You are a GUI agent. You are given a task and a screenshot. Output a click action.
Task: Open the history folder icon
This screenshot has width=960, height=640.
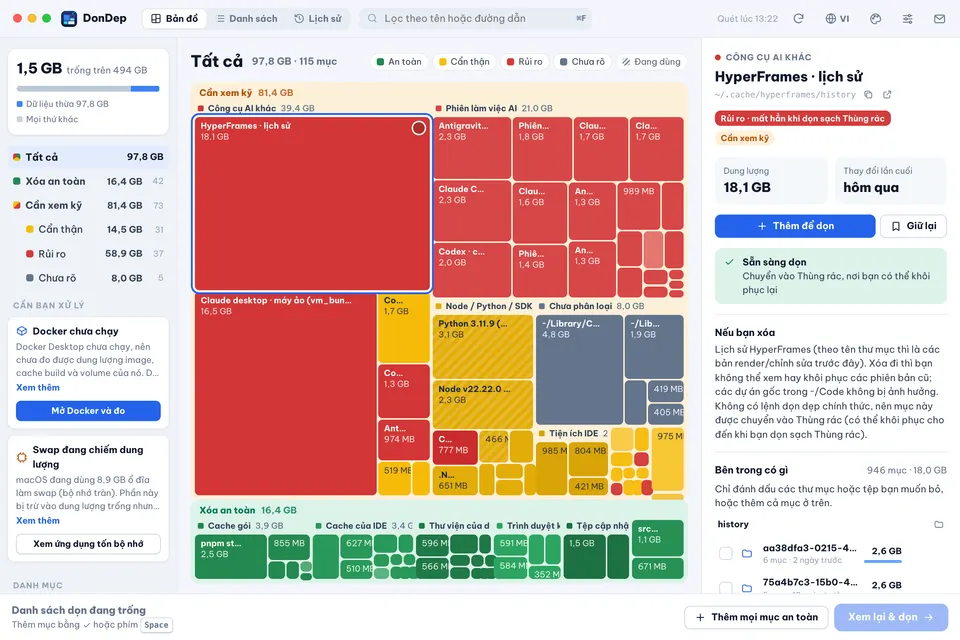[x=939, y=524]
